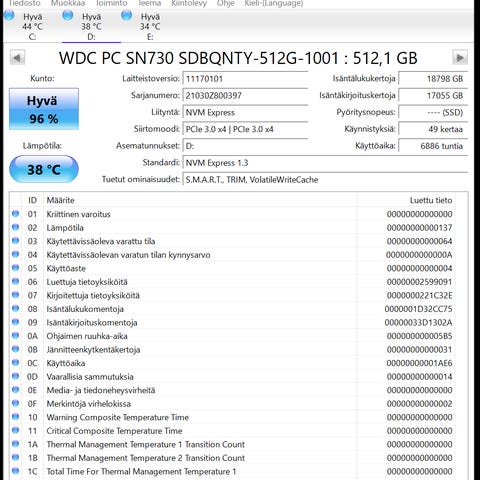Click status dot for Critical Composite Temperature Time
The image size is (480, 480).
click(x=15, y=430)
